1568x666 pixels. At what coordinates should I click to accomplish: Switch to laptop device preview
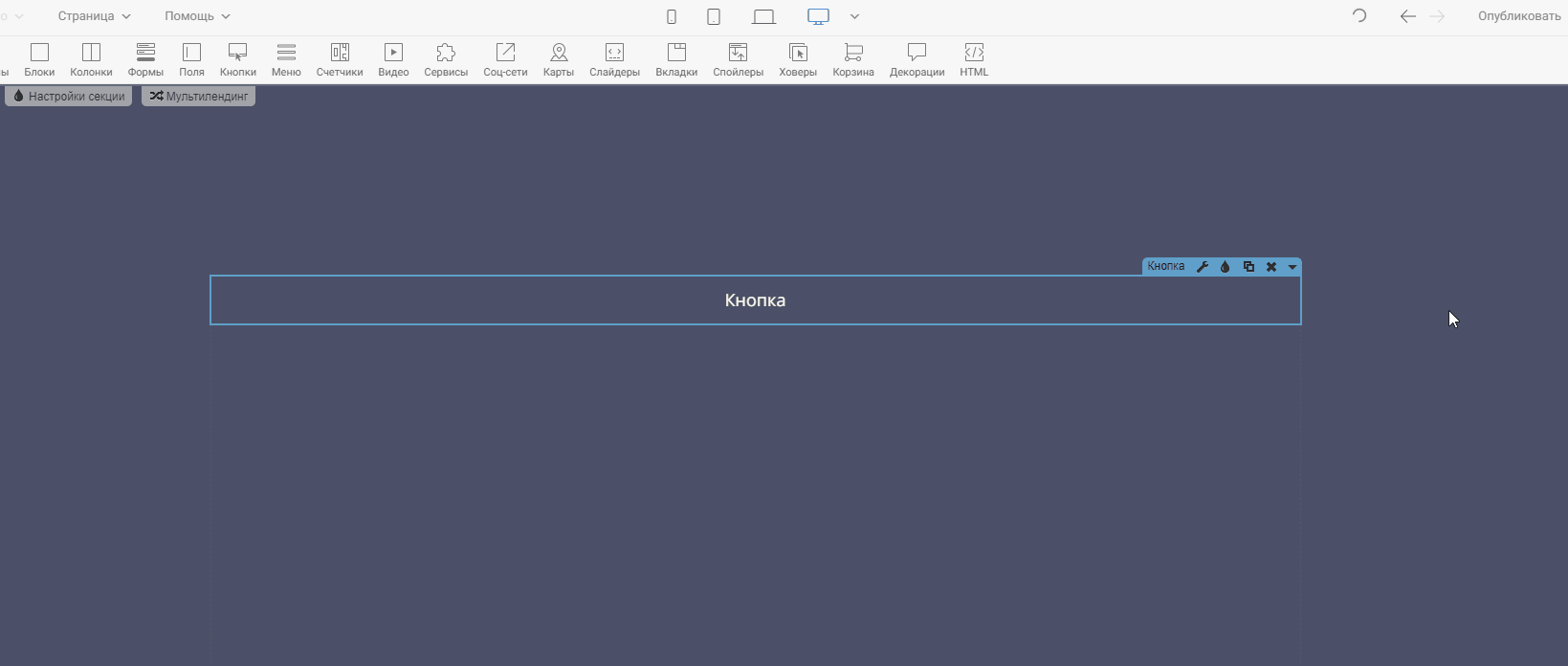point(763,16)
